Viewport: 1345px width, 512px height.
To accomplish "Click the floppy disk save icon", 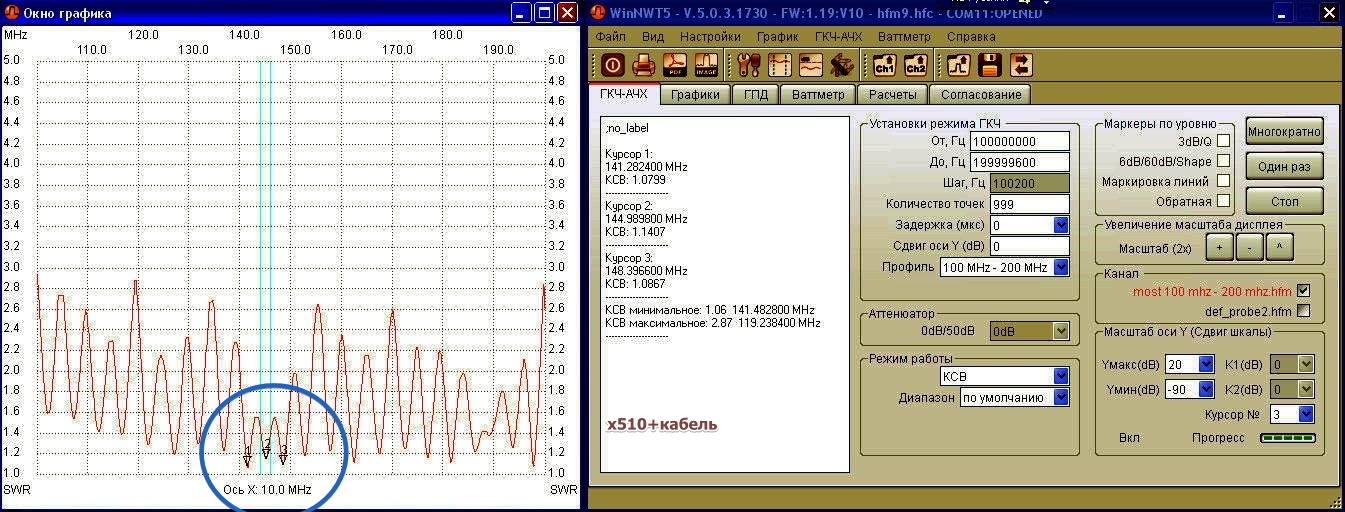I will coord(990,65).
